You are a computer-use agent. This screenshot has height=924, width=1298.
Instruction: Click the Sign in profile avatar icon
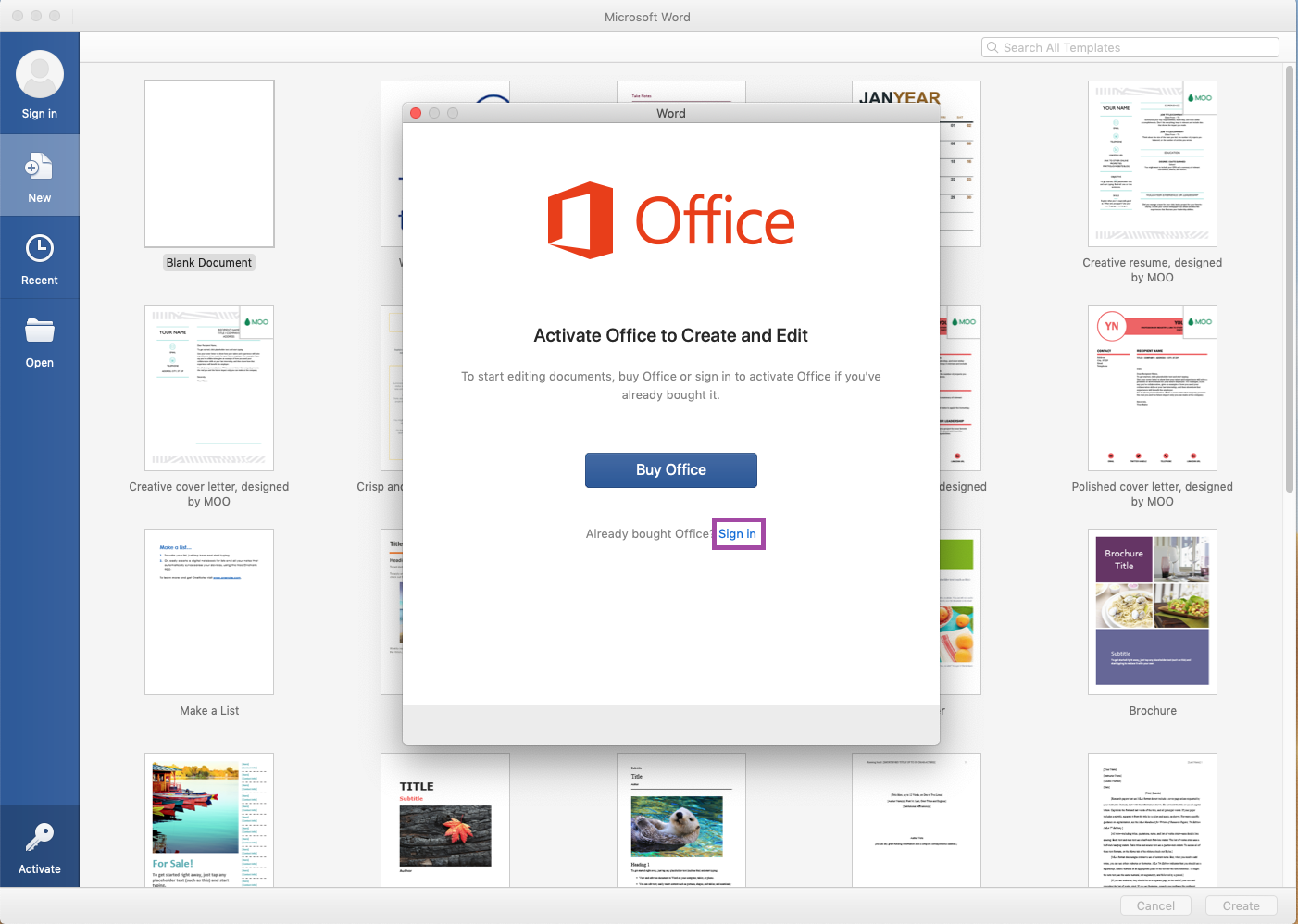coord(40,74)
